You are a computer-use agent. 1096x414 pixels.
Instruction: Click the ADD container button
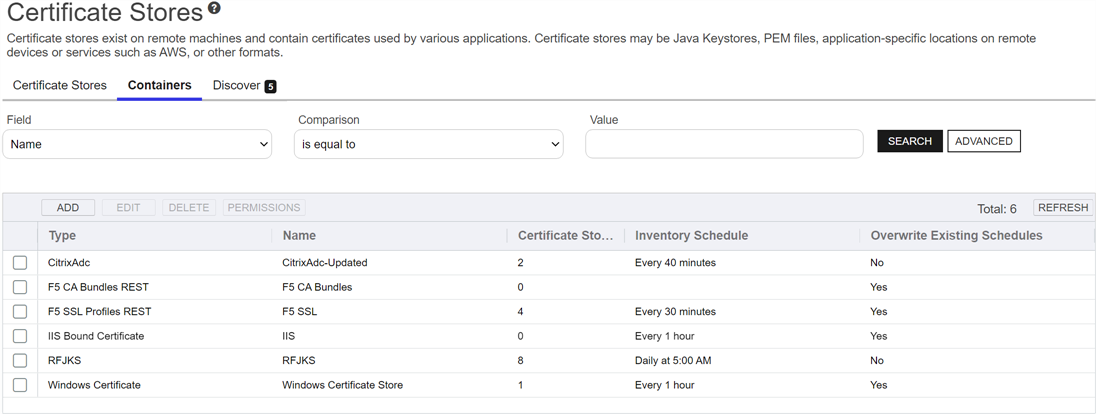tap(68, 208)
